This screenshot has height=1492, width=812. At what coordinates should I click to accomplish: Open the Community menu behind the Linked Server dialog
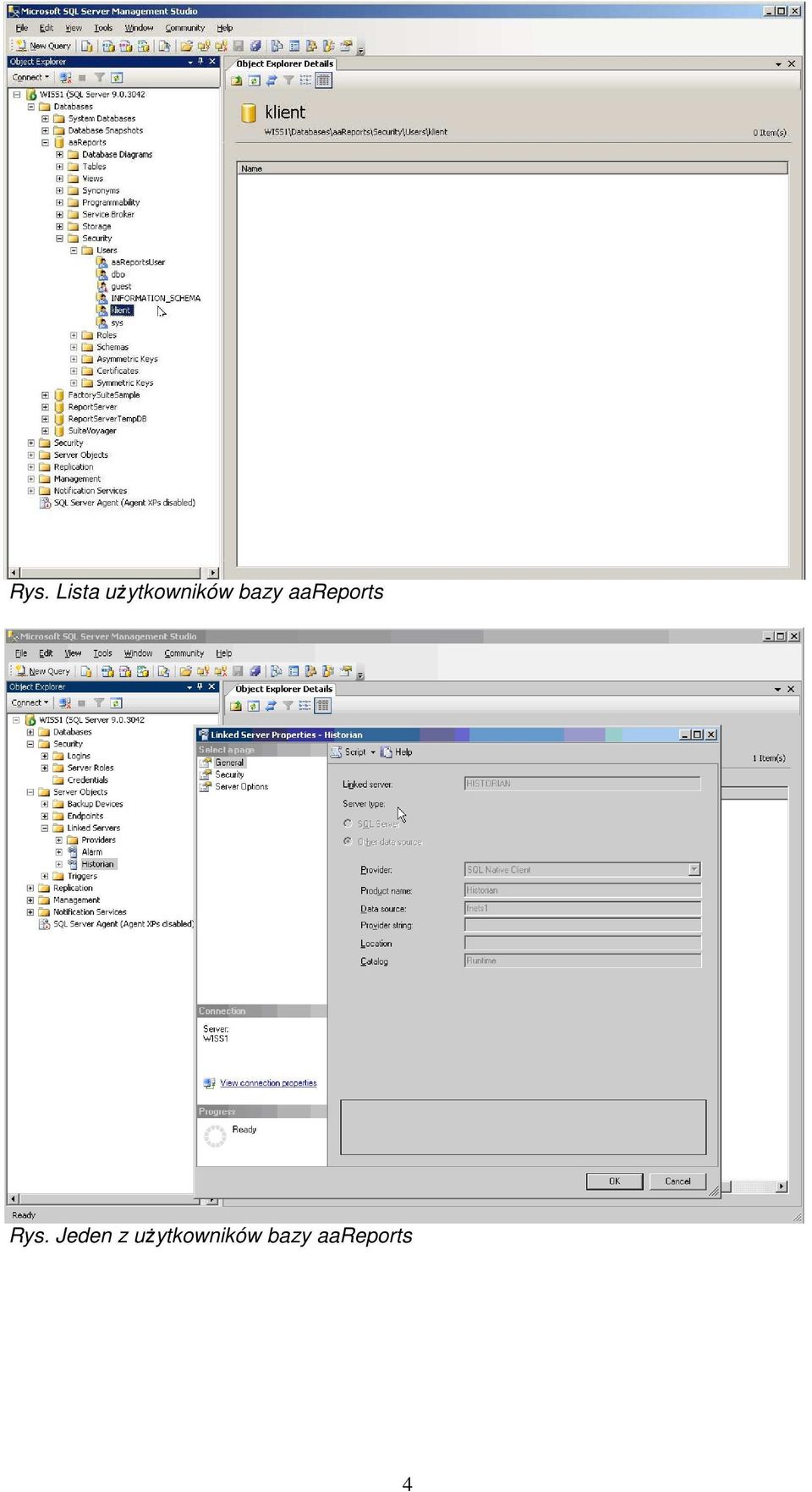(184, 653)
